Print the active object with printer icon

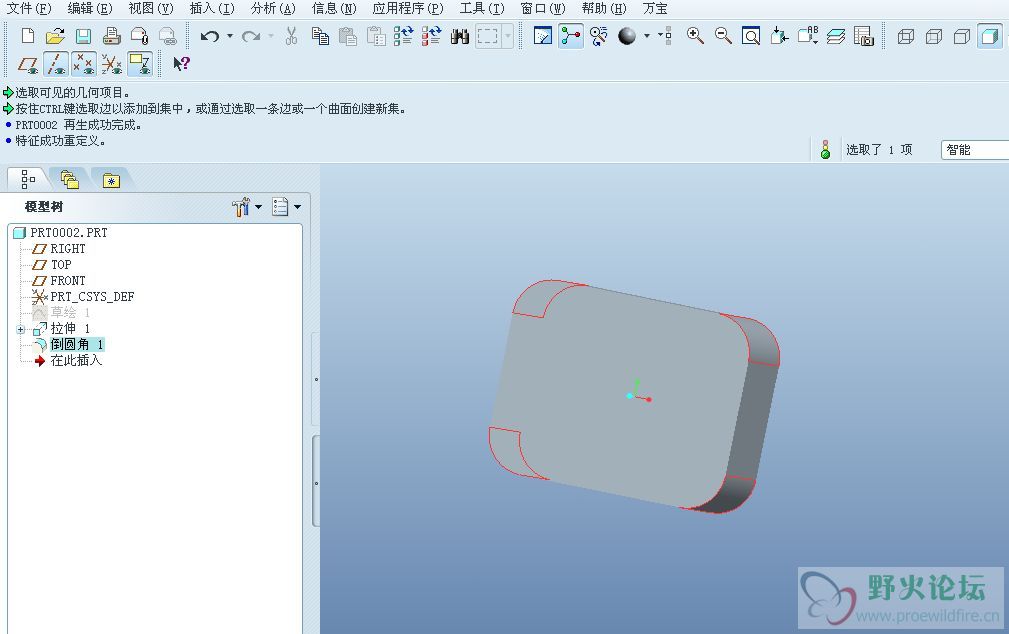111,35
